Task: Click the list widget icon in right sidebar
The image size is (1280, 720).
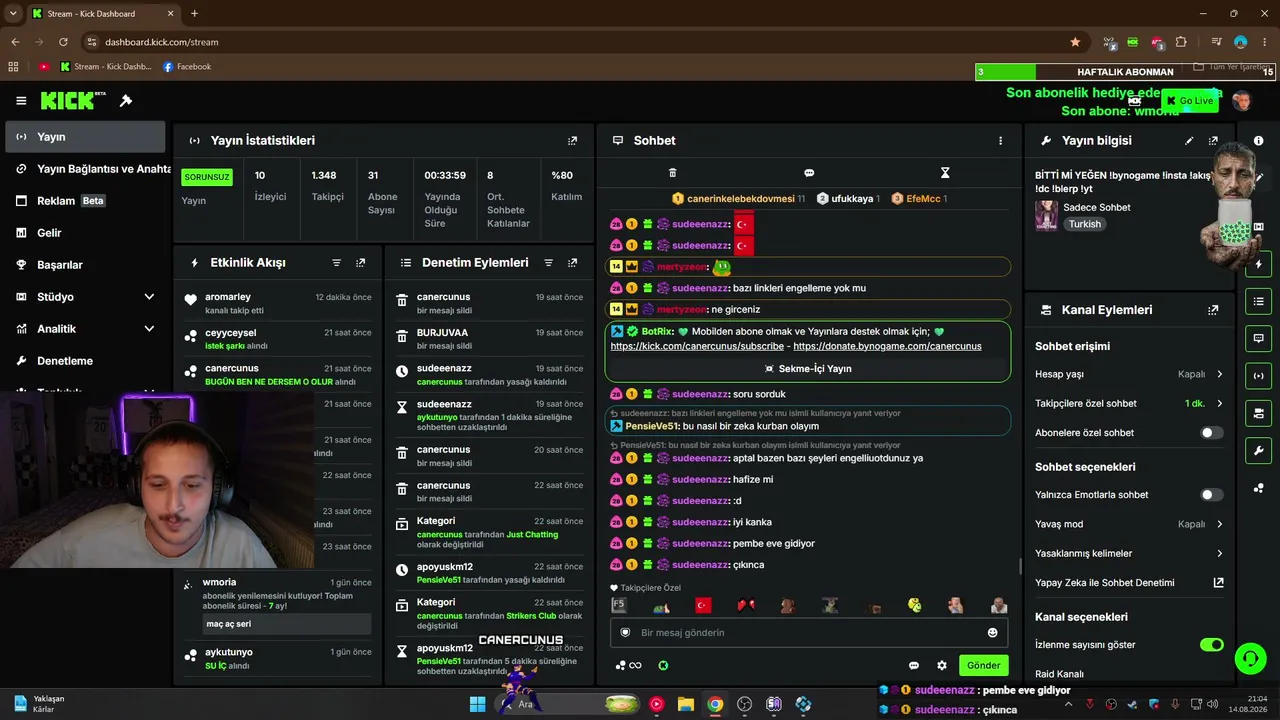Action: tap(1258, 302)
